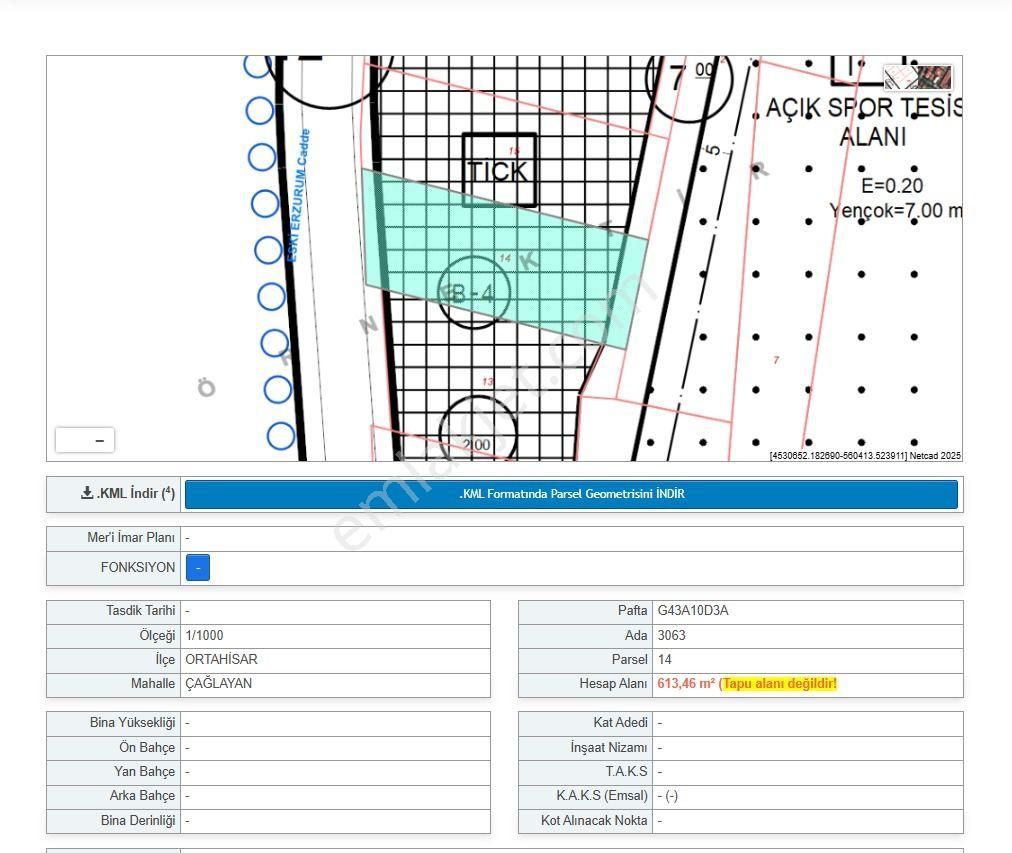Select the AÇIK SPOR TESİSİ ALANI label
Image resolution: width=1012 pixels, height=853 pixels.
[x=862, y=121]
